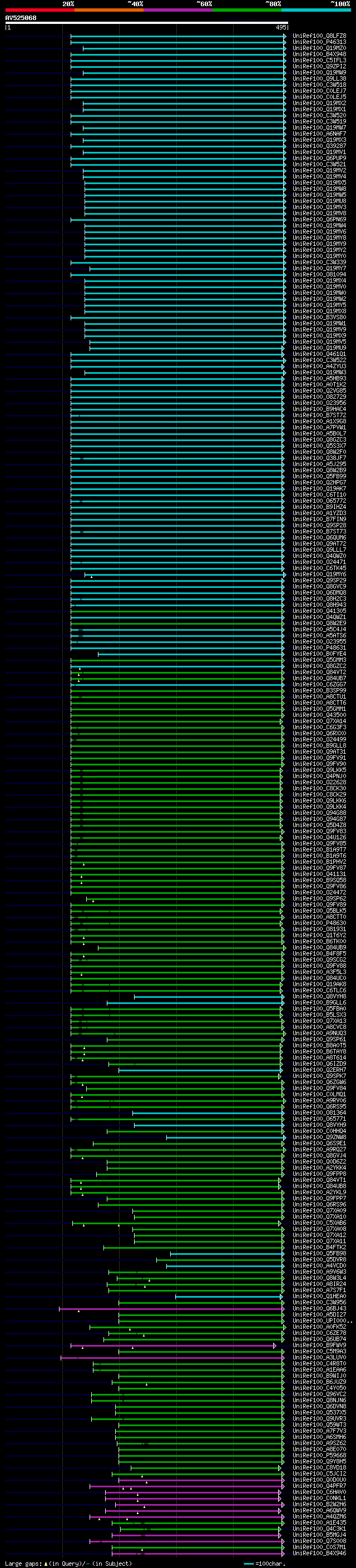
Task: Click the red 20% identity legend bar
Action: tap(39, 10)
